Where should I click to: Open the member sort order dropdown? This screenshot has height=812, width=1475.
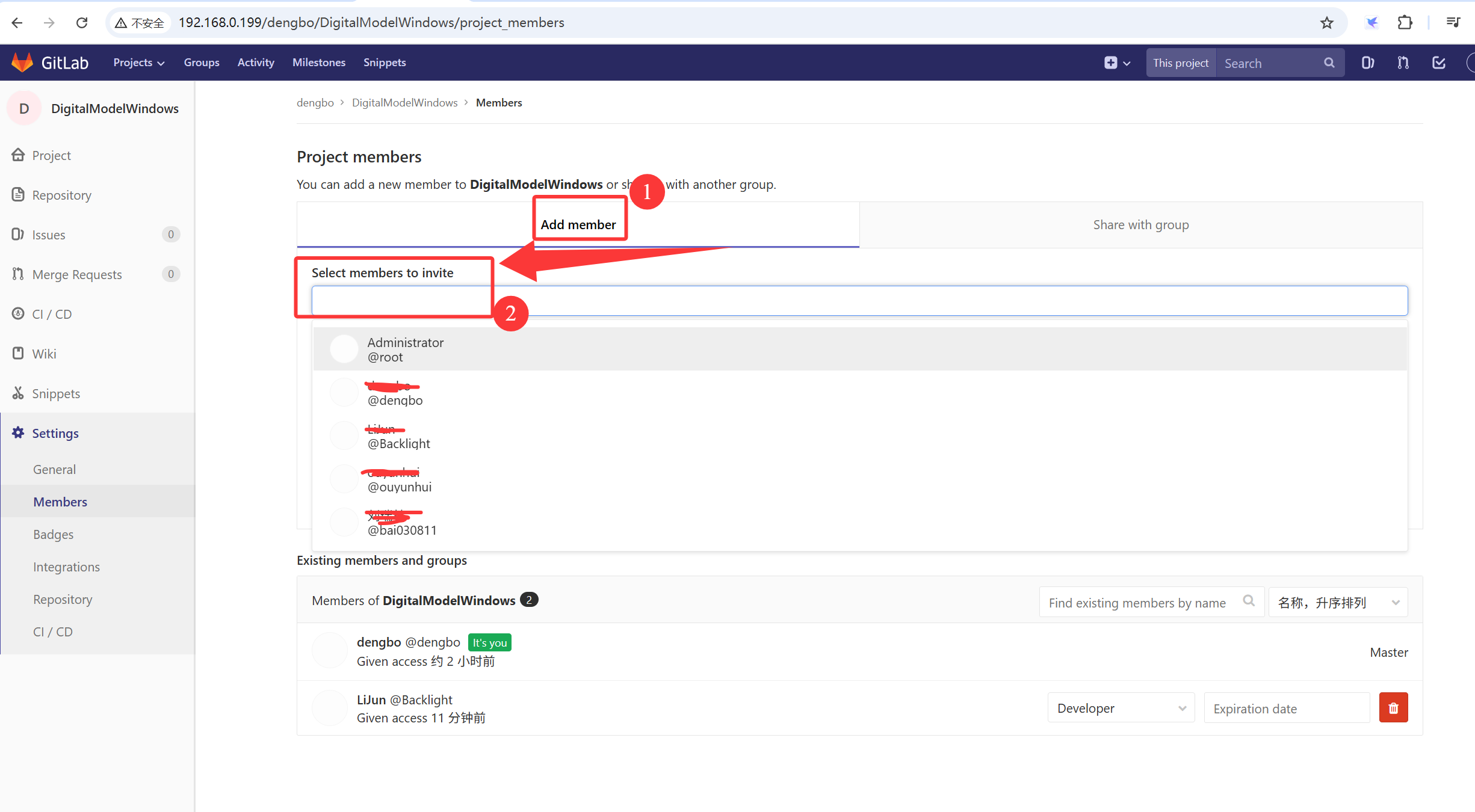click(1338, 602)
